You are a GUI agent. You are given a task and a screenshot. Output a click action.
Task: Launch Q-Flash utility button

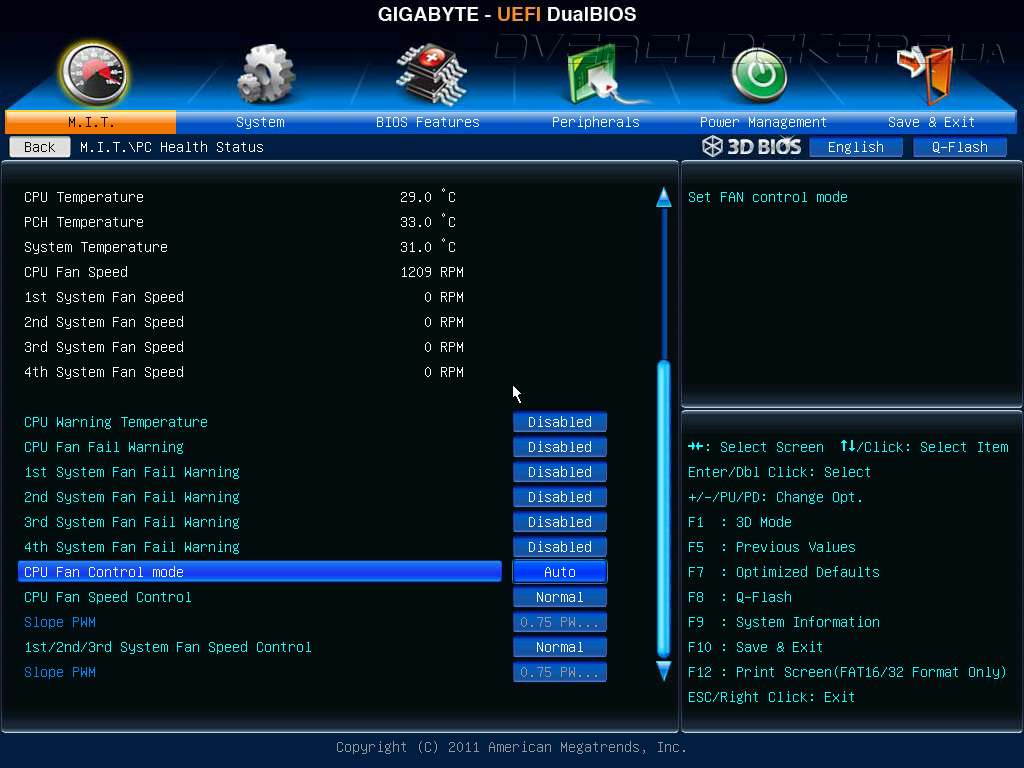point(959,147)
